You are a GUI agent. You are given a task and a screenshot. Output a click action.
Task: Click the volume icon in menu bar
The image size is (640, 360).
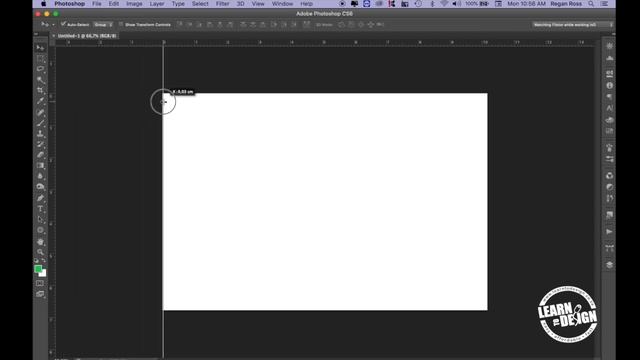point(456,4)
